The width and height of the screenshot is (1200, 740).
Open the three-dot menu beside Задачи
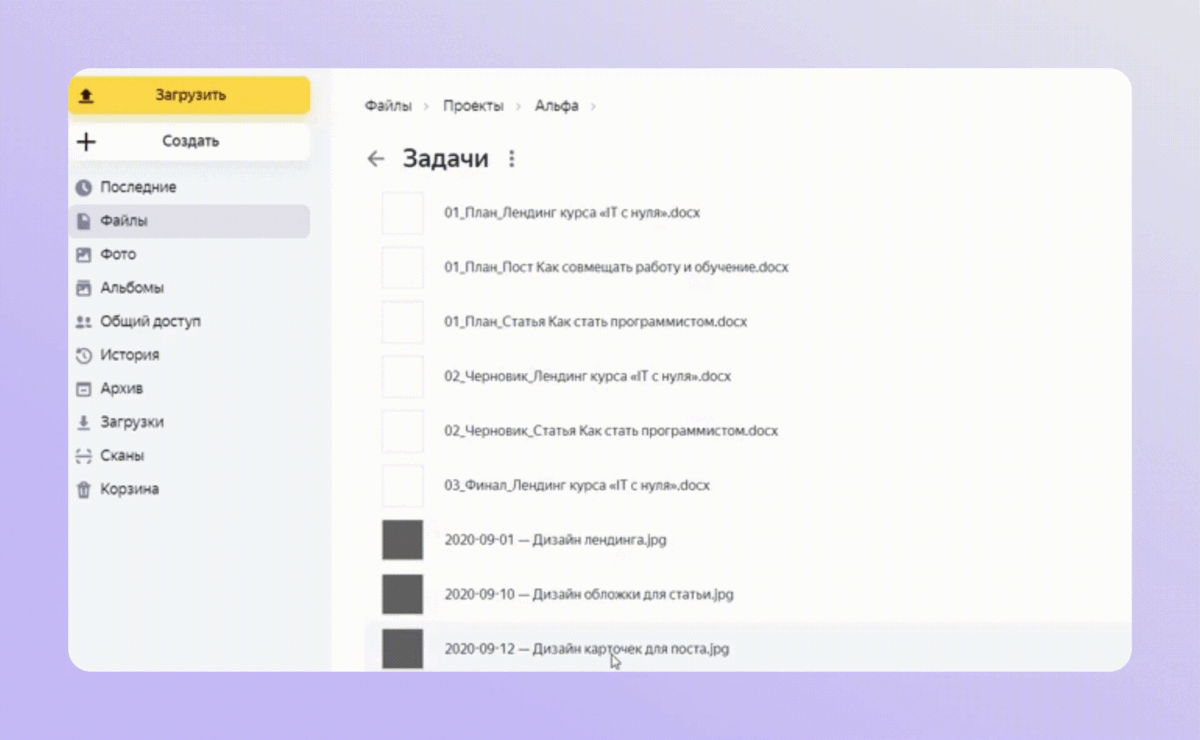coord(512,158)
